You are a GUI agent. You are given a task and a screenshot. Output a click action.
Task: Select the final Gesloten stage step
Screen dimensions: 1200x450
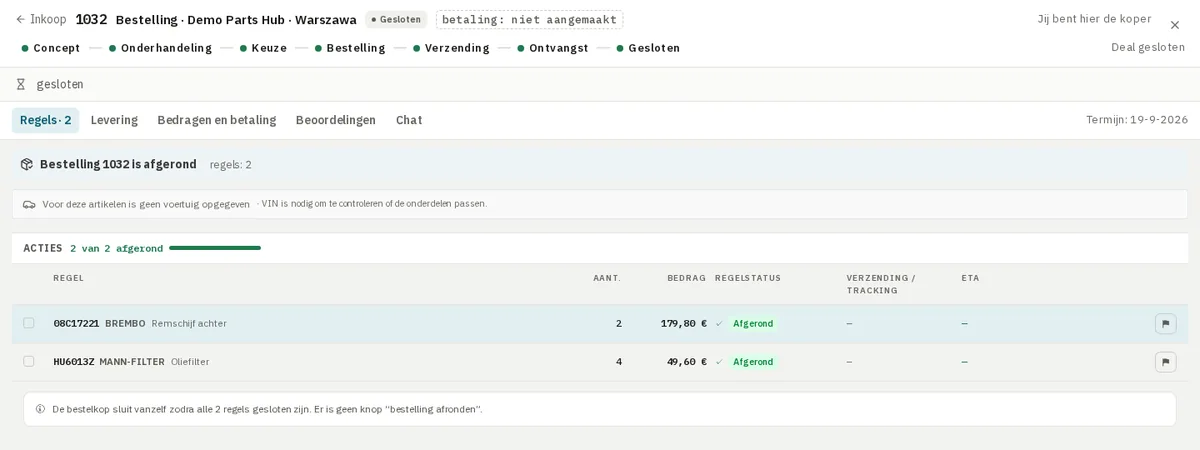[648, 48]
